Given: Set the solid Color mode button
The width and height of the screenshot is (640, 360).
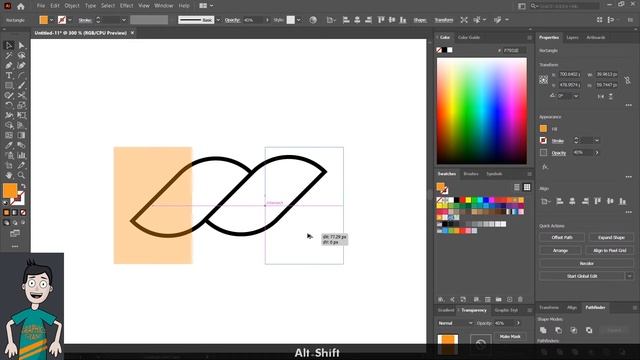Looking at the screenshot, I should tap(6, 213).
